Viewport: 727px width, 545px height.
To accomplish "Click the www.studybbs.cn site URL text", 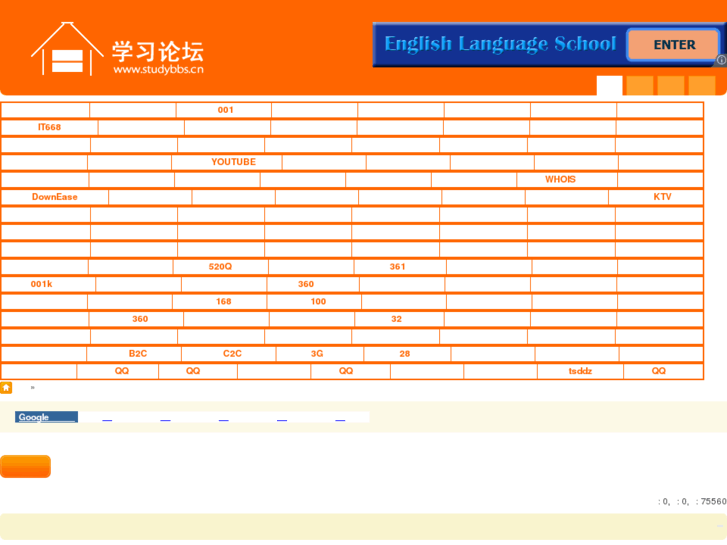I will (x=158, y=70).
